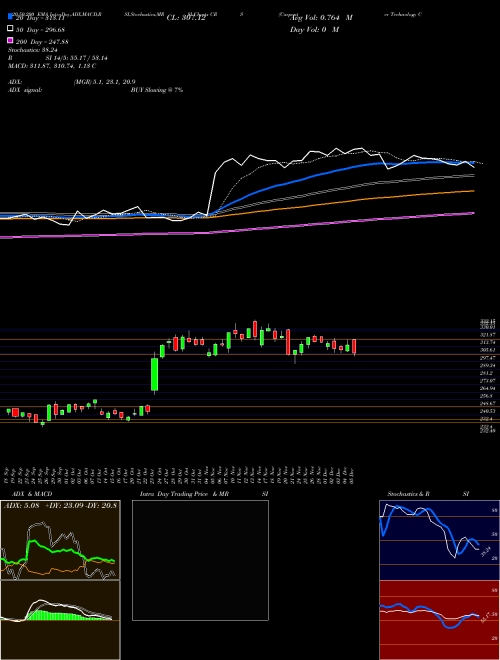Click the empty Intra Day Trading Price panel

[x=200, y=560]
